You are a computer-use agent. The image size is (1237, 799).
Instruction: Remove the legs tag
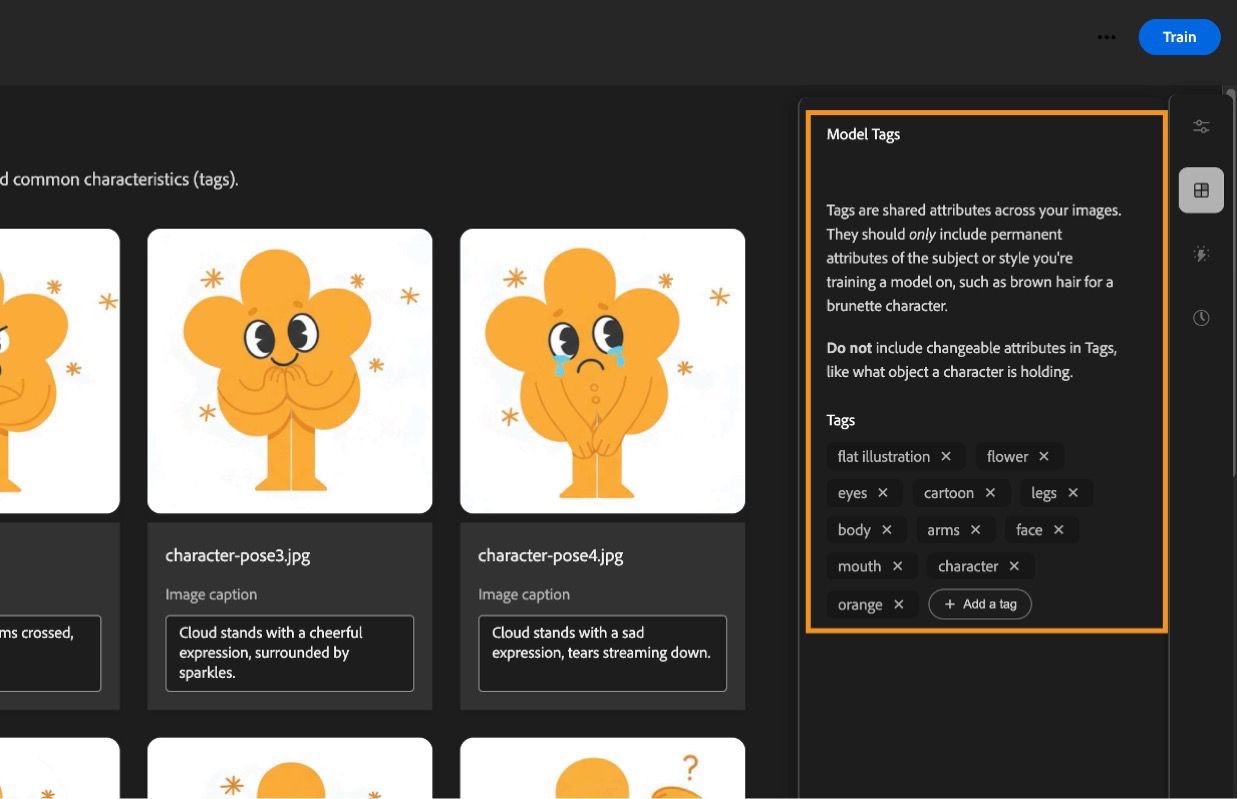(x=1072, y=492)
